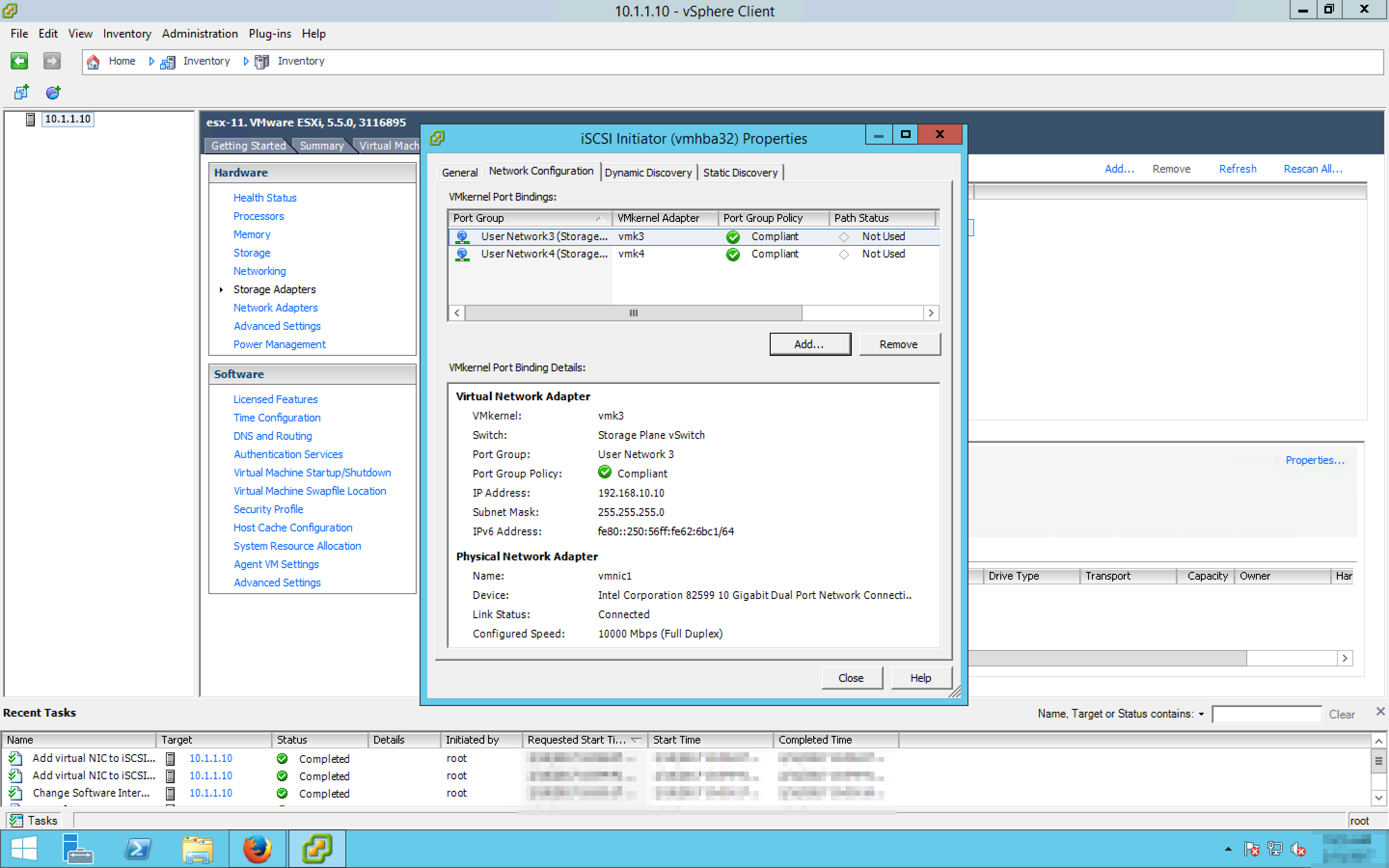The height and width of the screenshot is (868, 1389).
Task: Click the Home icon in navigation bar
Action: [x=94, y=61]
